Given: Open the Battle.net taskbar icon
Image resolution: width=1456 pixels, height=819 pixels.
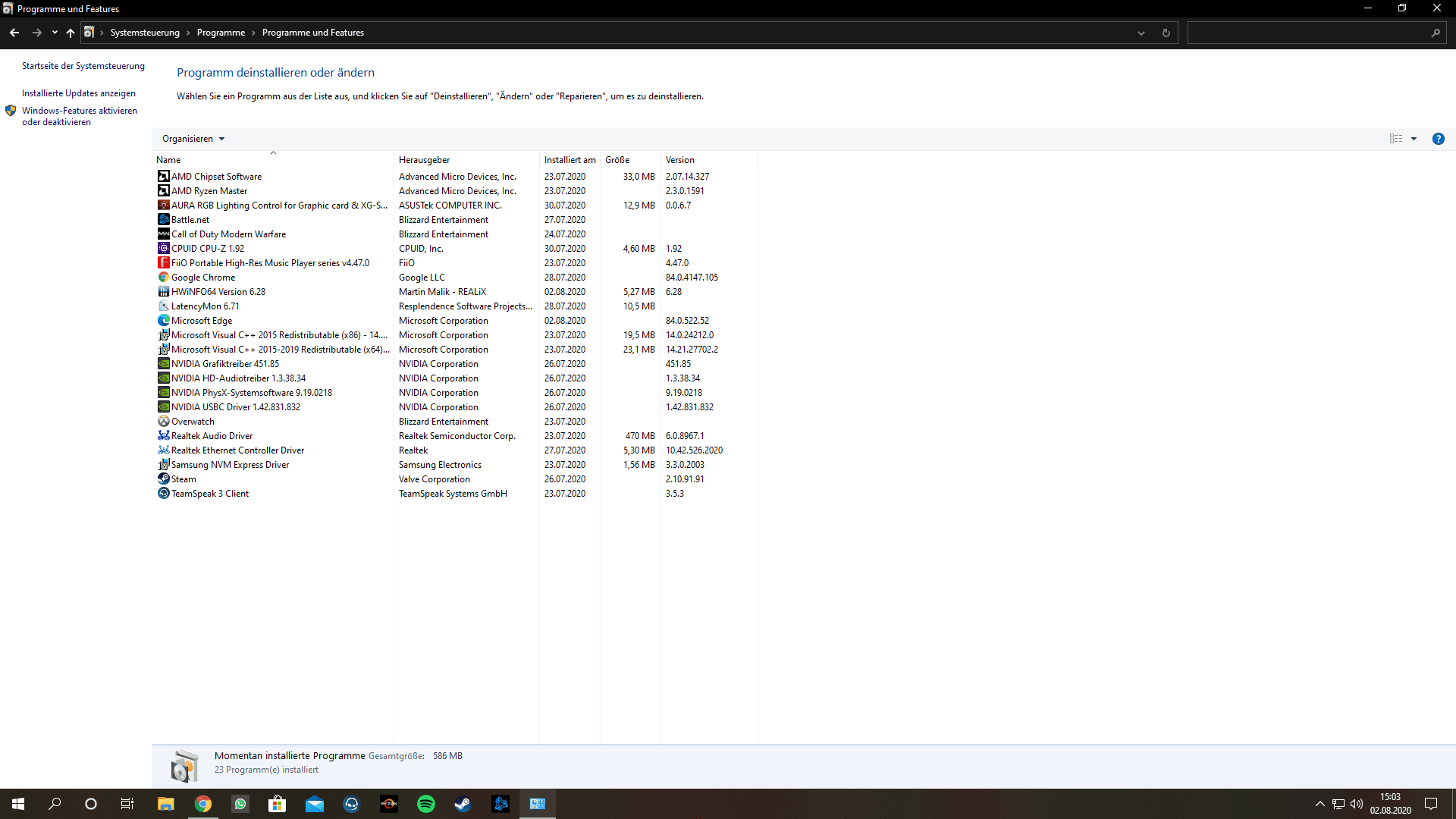Looking at the screenshot, I should 500,804.
